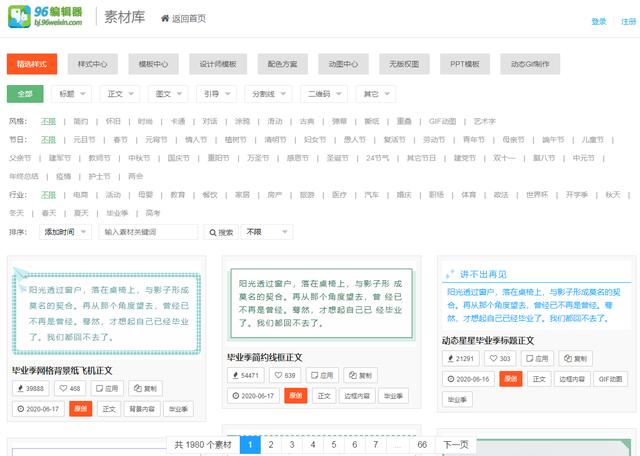Click 原创 tag on 毕业季简约线框正文 card
Viewport: 640px width, 456px height.
(296, 396)
